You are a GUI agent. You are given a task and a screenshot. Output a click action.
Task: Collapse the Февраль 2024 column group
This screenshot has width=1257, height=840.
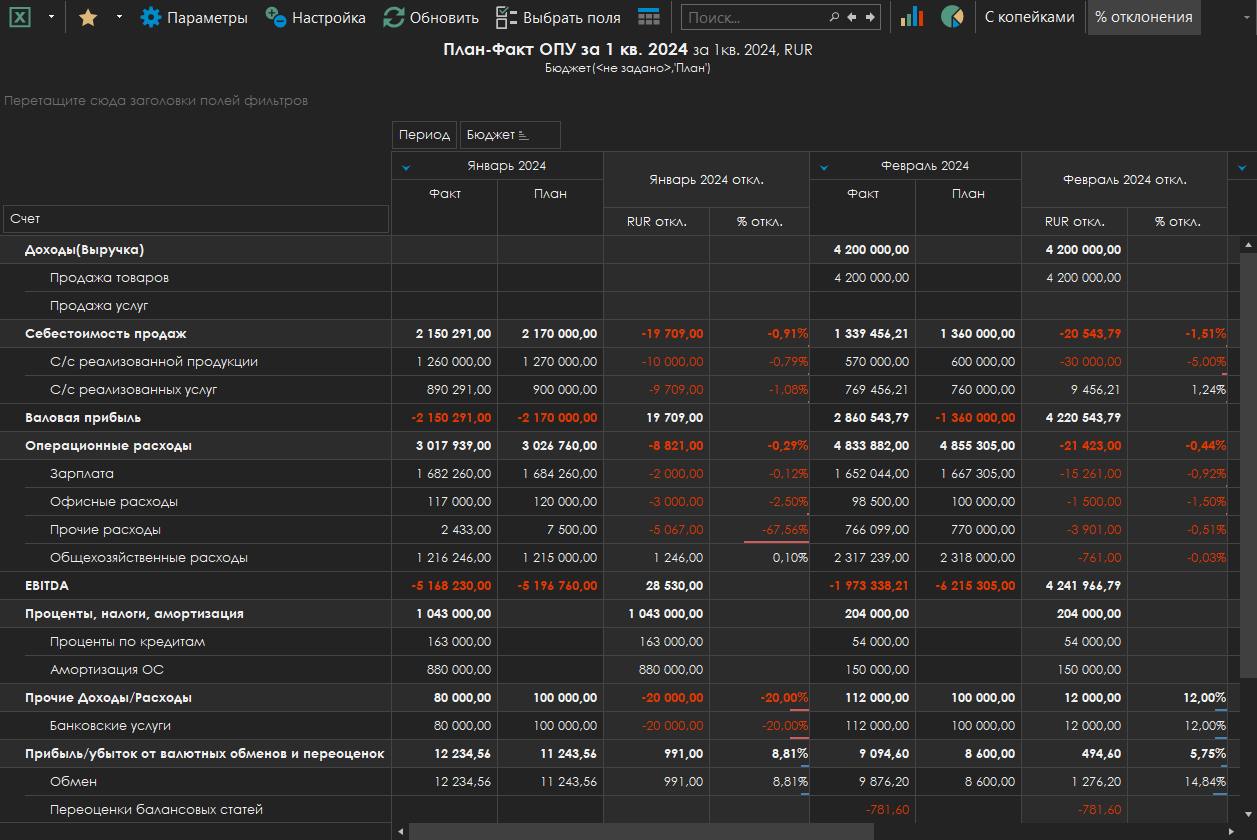824,167
